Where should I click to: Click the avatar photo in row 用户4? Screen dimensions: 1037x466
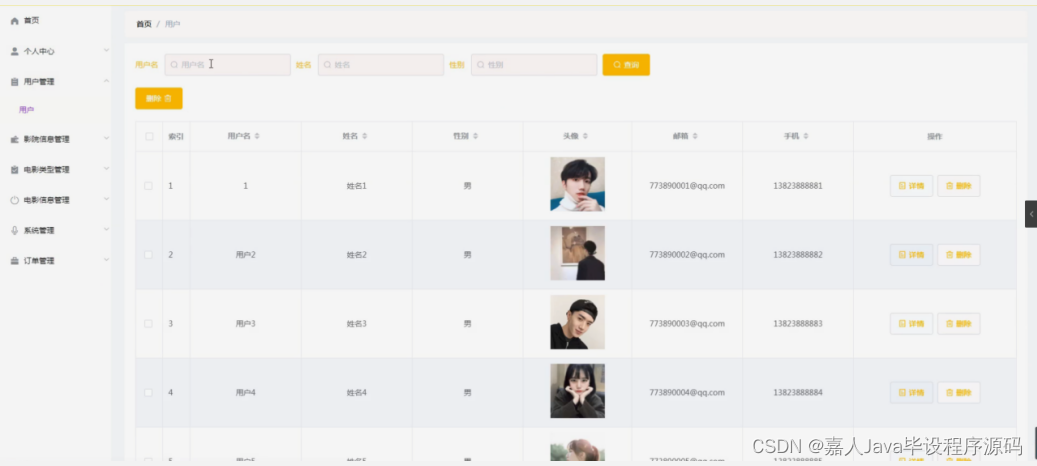click(x=577, y=391)
